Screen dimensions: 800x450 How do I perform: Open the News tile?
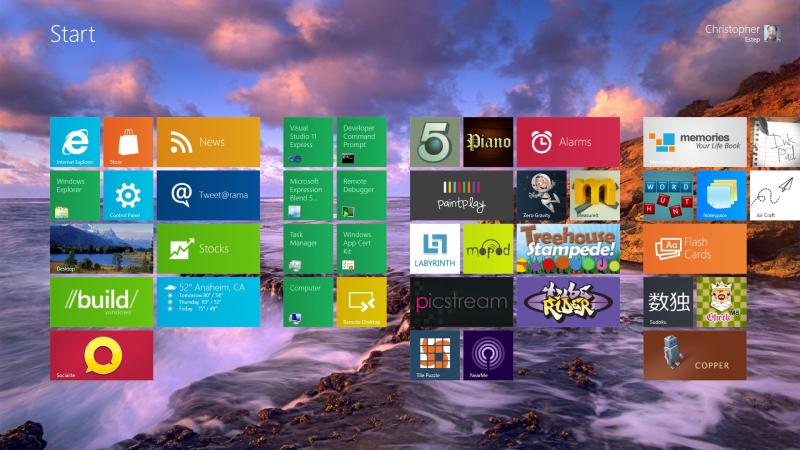coord(208,142)
